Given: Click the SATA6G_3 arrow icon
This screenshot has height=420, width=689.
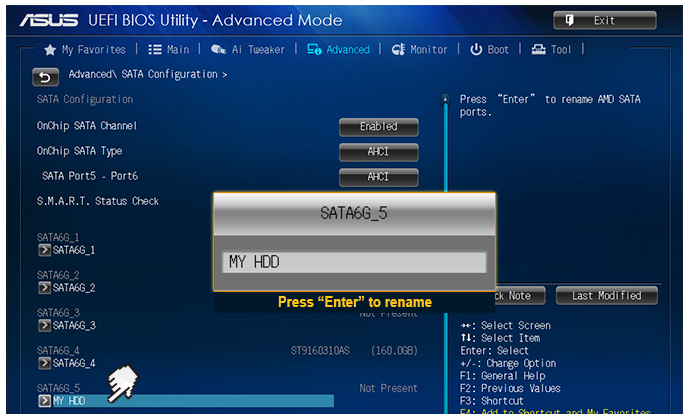Looking at the screenshot, I should pyautogui.click(x=45, y=325).
